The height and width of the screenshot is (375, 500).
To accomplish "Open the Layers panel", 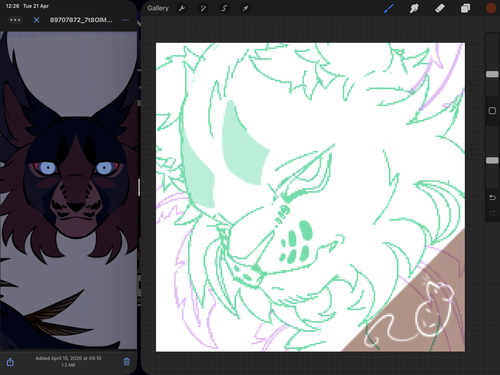I will (x=465, y=8).
